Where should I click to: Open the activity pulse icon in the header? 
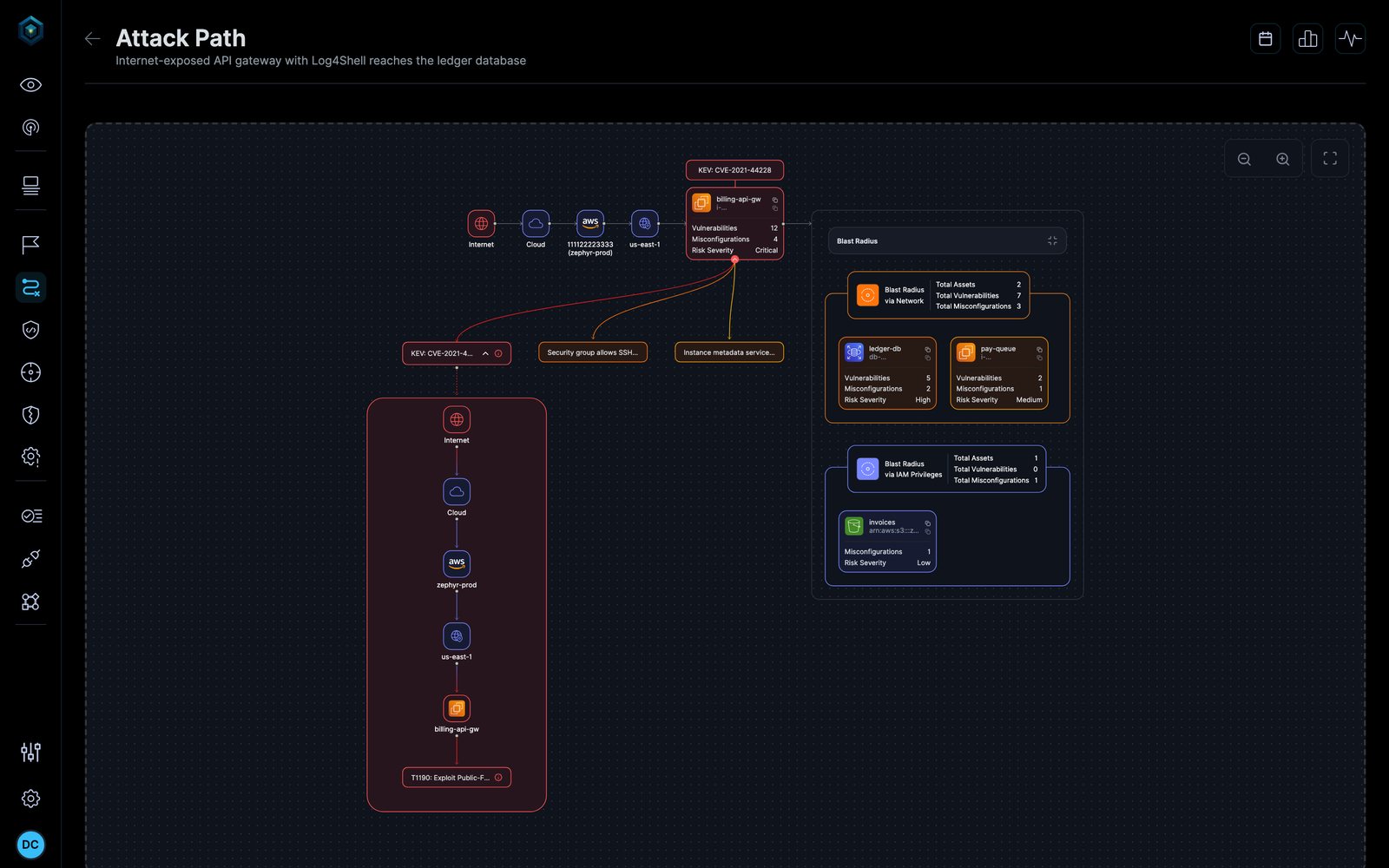(1350, 38)
